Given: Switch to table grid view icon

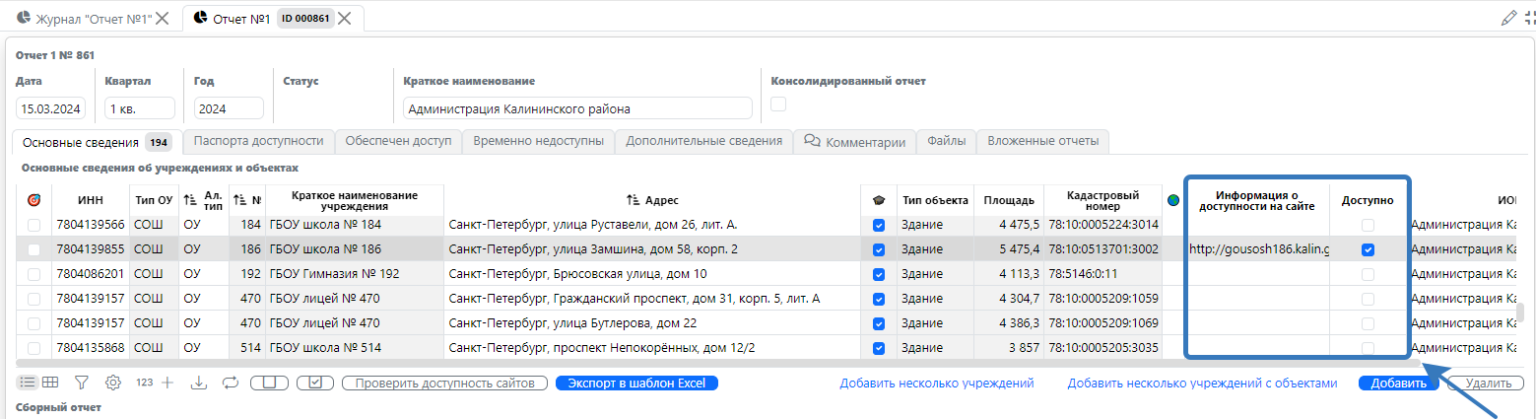Looking at the screenshot, I should [x=50, y=382].
